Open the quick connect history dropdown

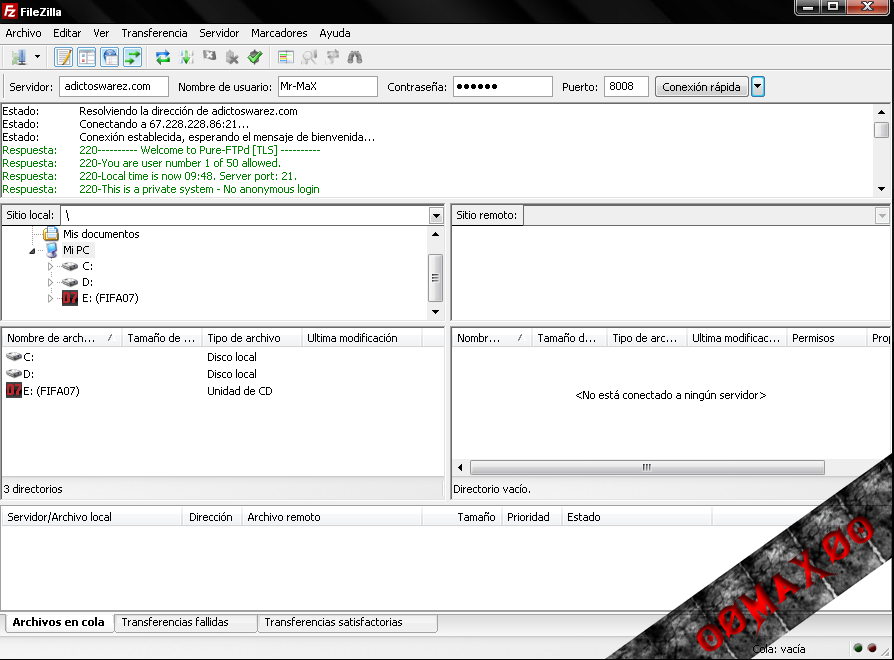click(758, 87)
